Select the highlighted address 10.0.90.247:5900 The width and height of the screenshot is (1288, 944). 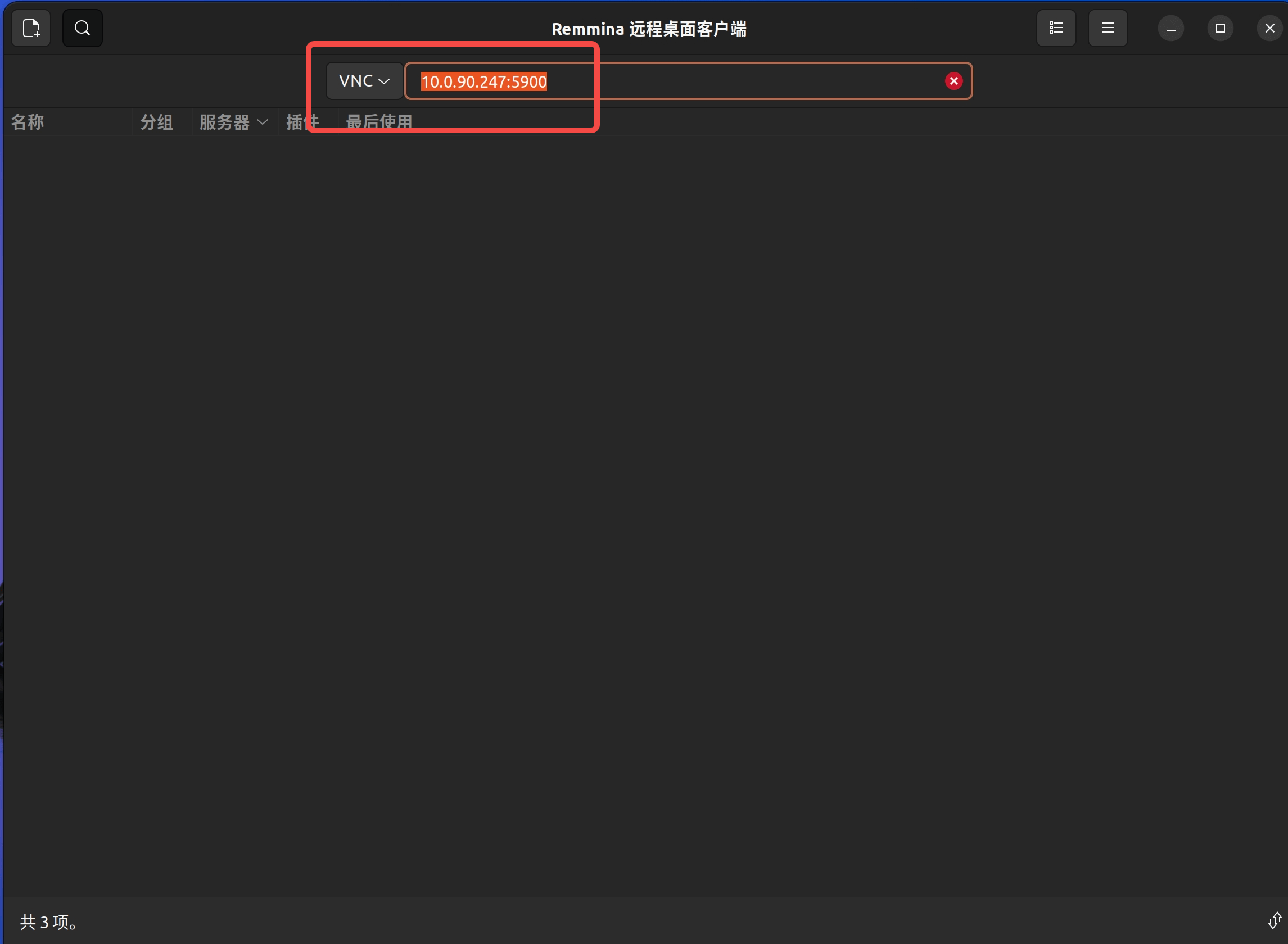click(x=483, y=81)
